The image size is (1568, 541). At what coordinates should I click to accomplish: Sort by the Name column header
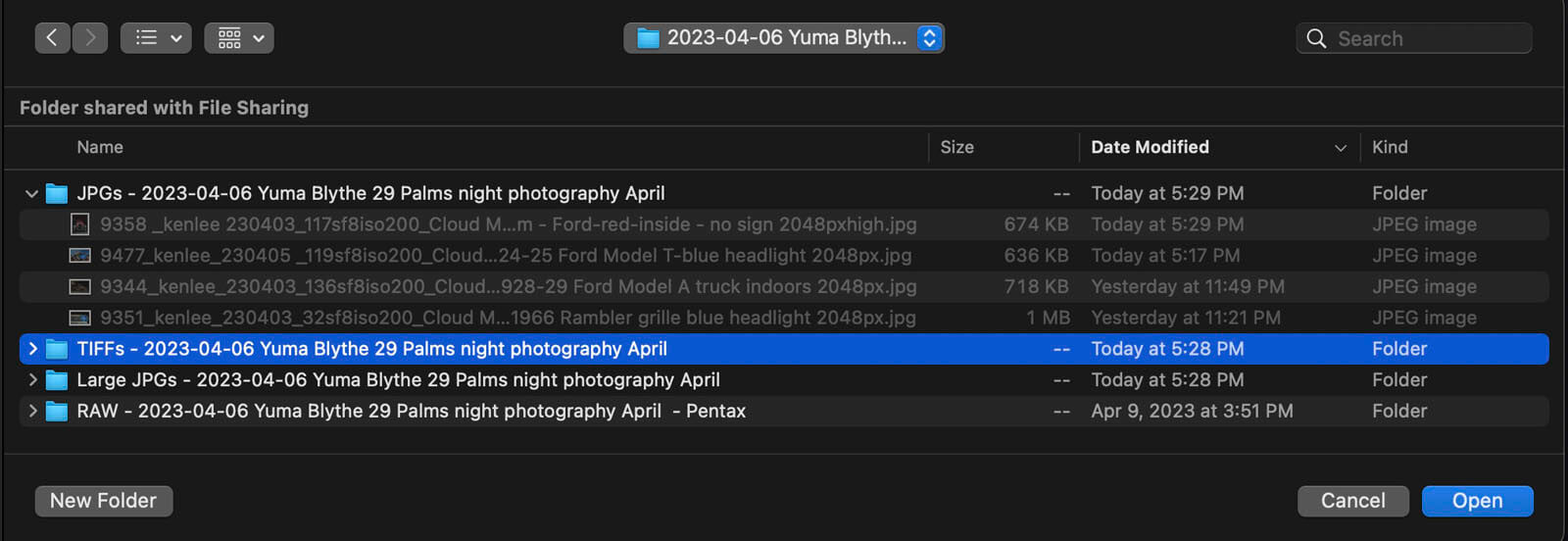pyautogui.click(x=100, y=147)
